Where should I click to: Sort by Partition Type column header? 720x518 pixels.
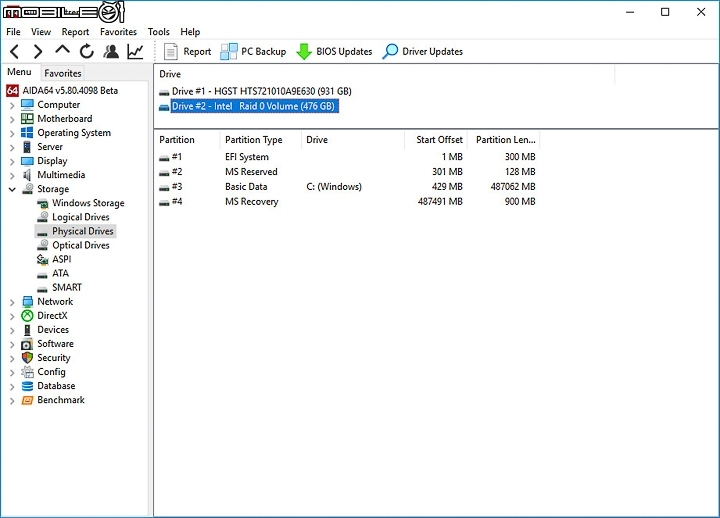261,140
